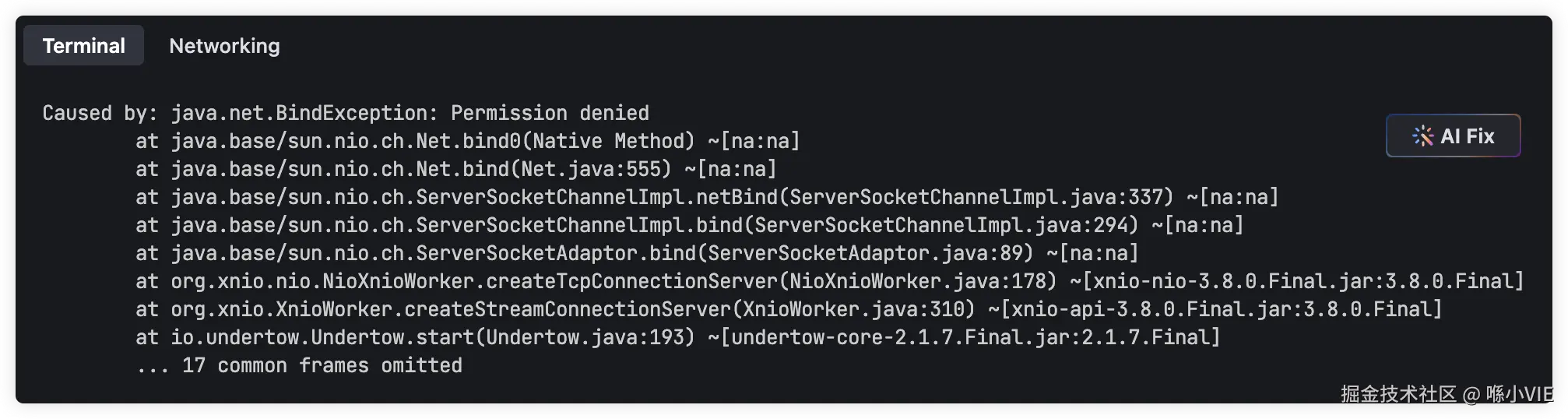Viewport: 1568px width, 419px height.
Task: Click the "Caused by:" prefix text
Action: point(100,113)
